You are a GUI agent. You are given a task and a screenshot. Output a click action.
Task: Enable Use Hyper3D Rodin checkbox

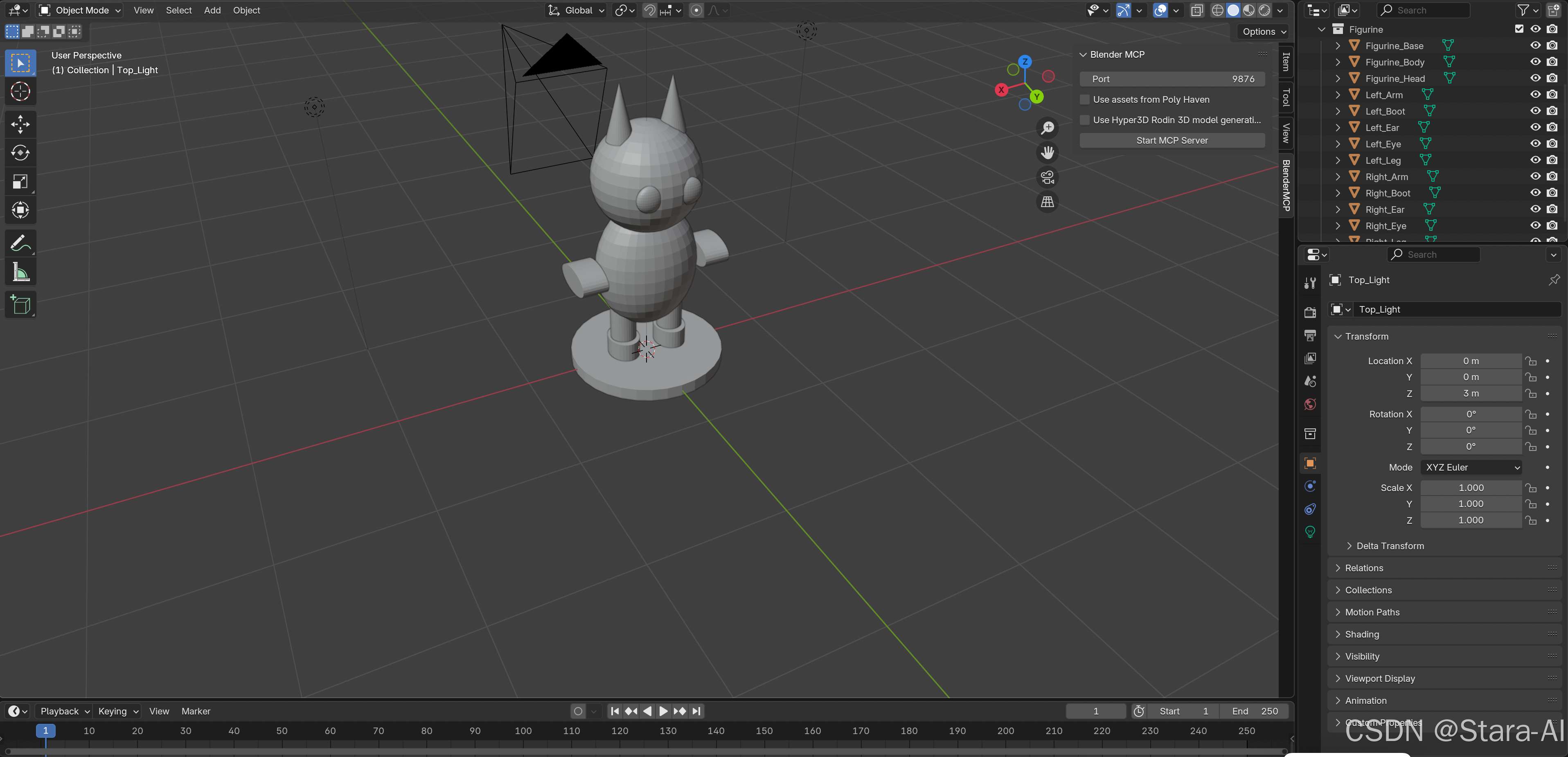click(1084, 120)
